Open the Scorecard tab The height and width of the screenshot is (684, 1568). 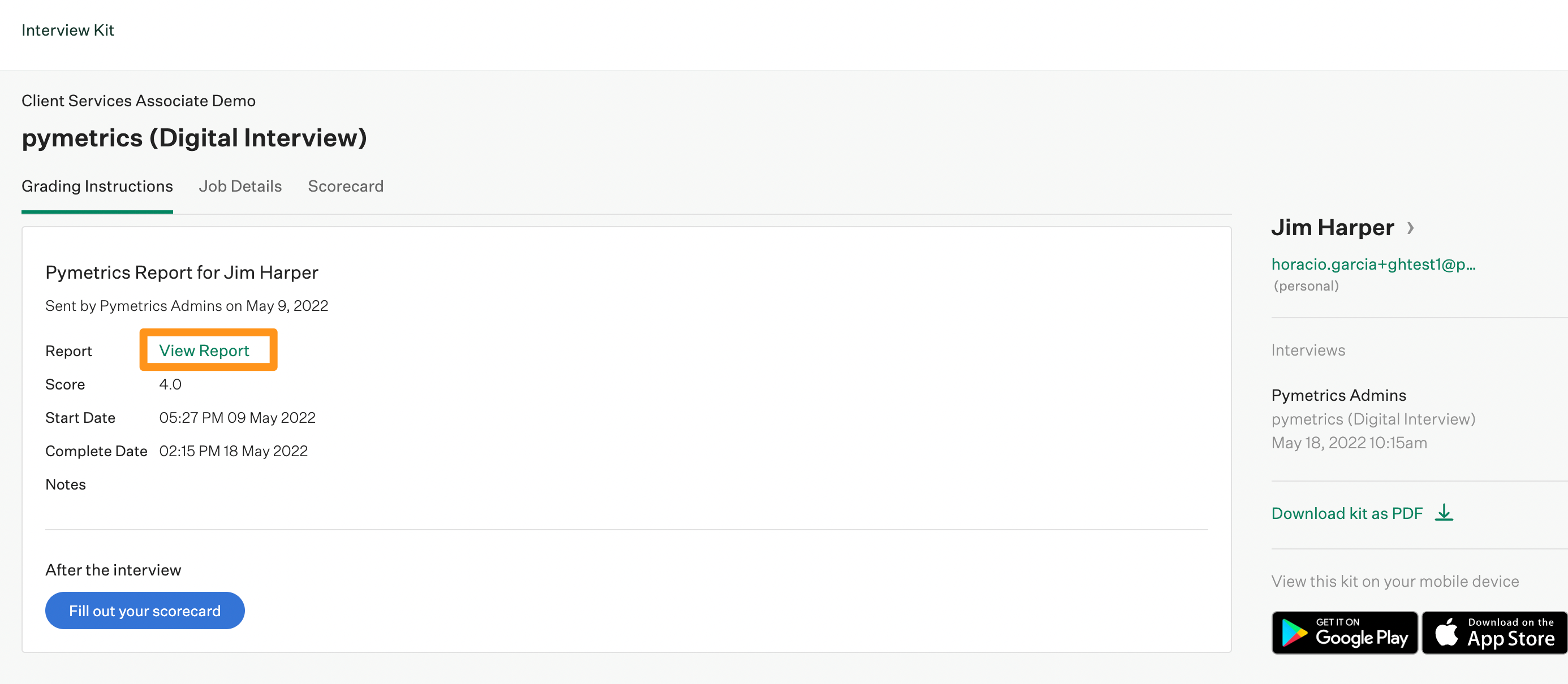(345, 186)
